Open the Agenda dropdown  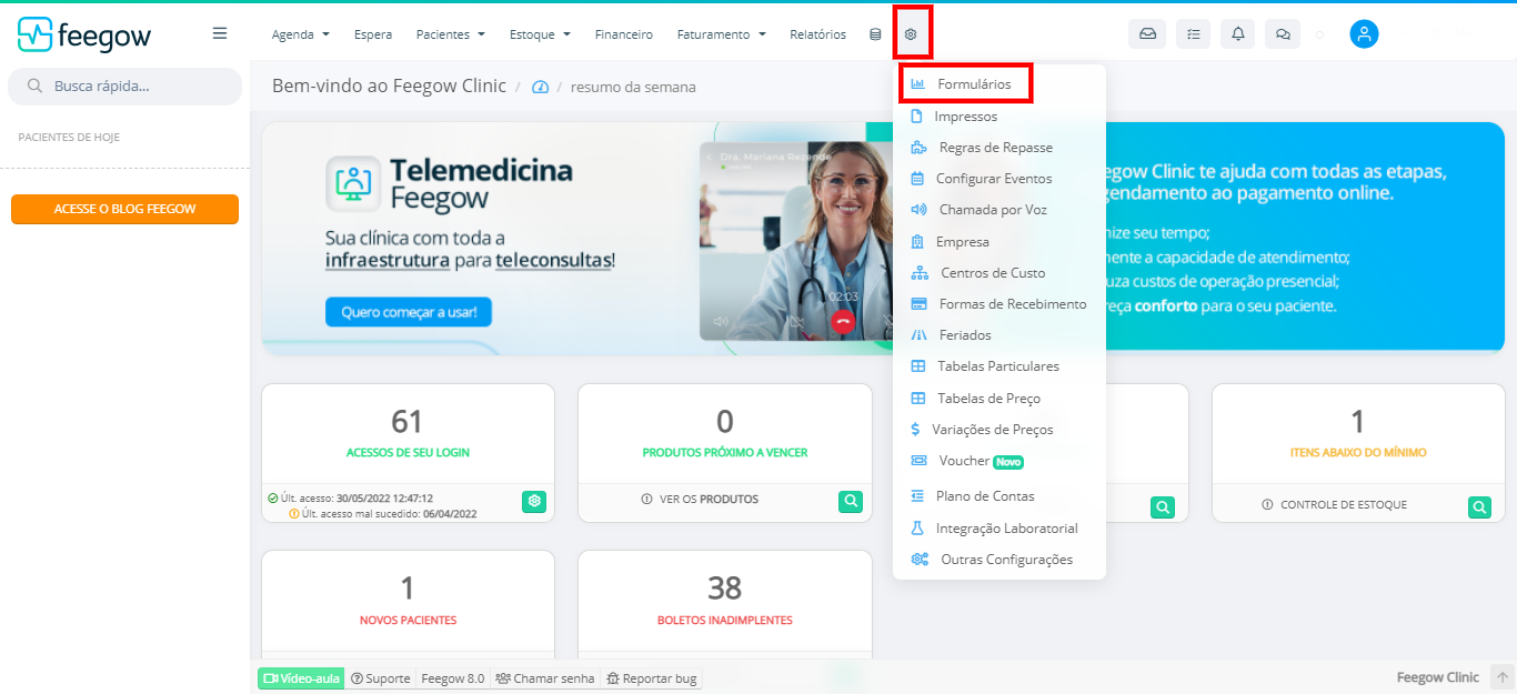pyautogui.click(x=300, y=34)
